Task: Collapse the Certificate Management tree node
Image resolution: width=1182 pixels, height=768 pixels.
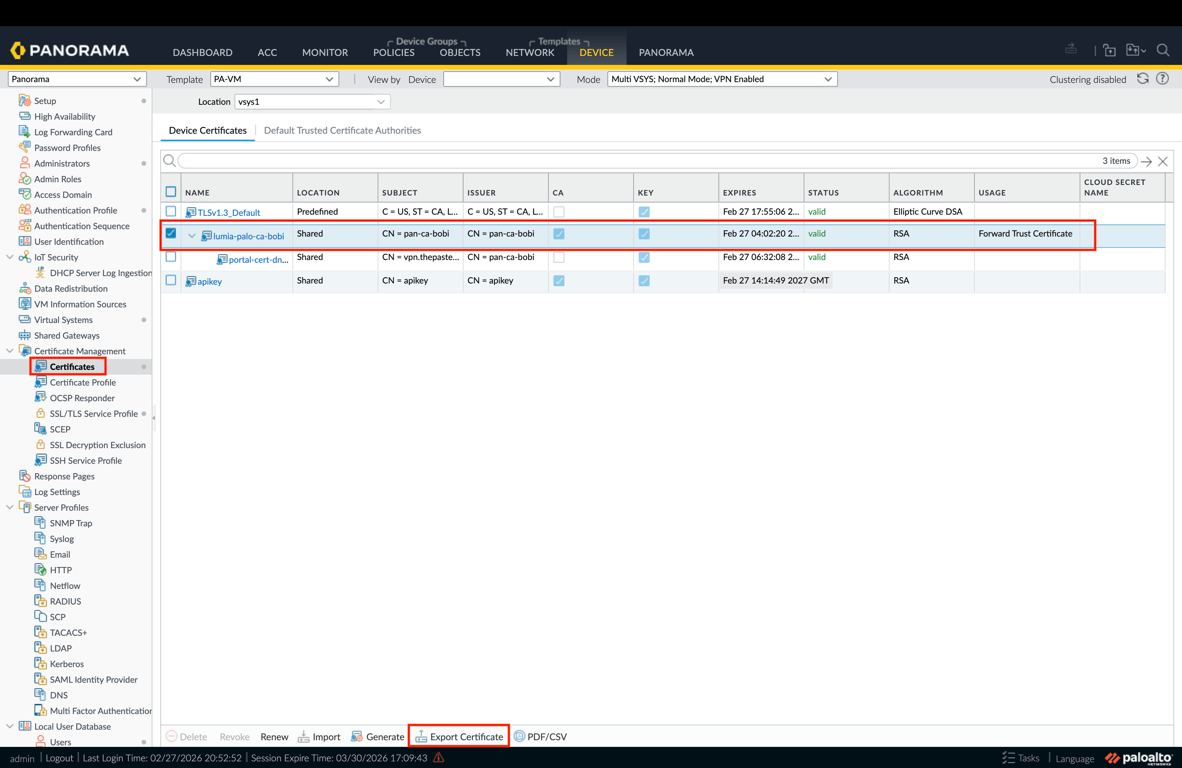Action: [x=10, y=350]
